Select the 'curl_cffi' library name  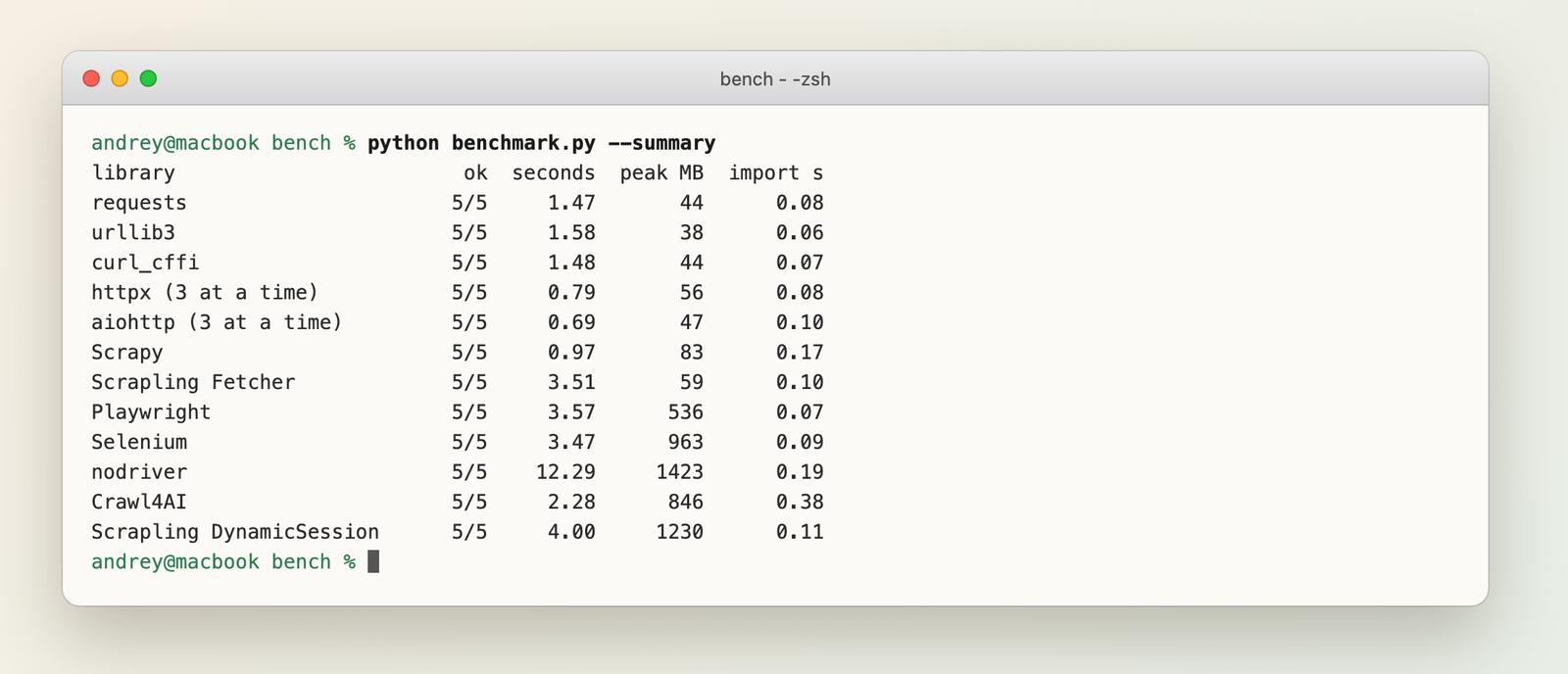coord(145,263)
